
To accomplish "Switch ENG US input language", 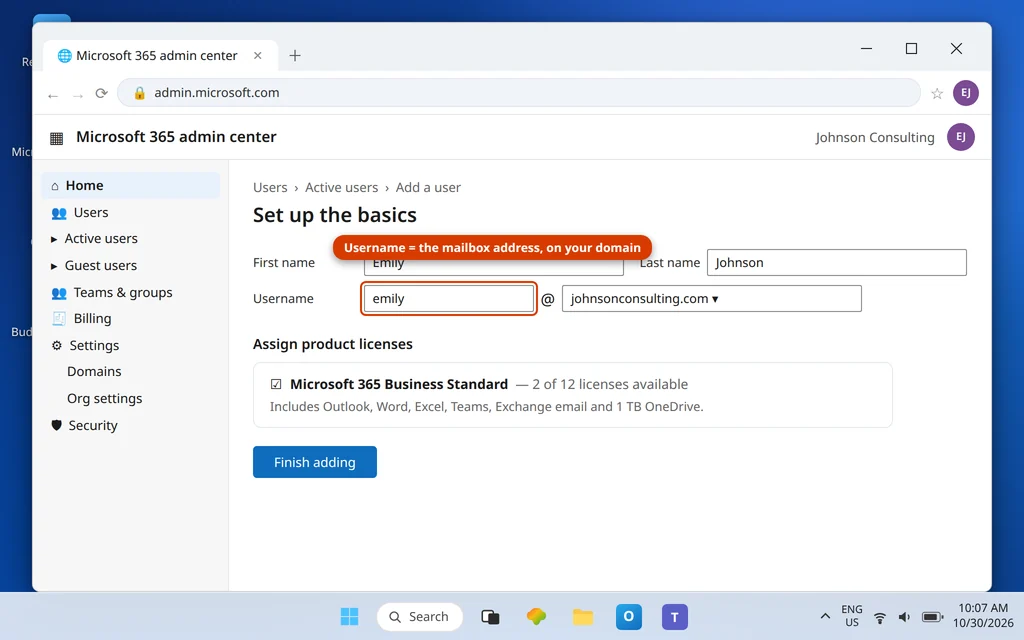I will 852,616.
